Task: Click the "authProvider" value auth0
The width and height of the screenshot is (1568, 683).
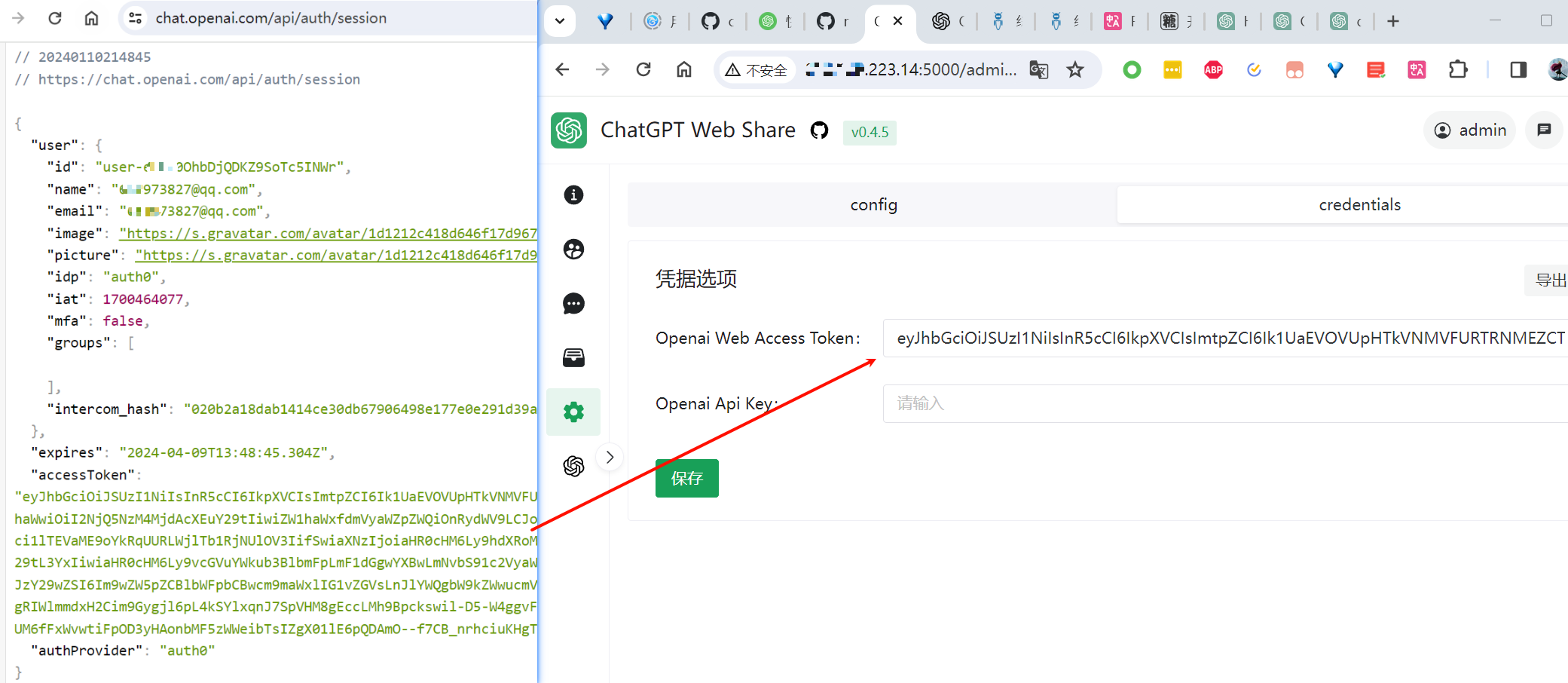Action: [187, 651]
